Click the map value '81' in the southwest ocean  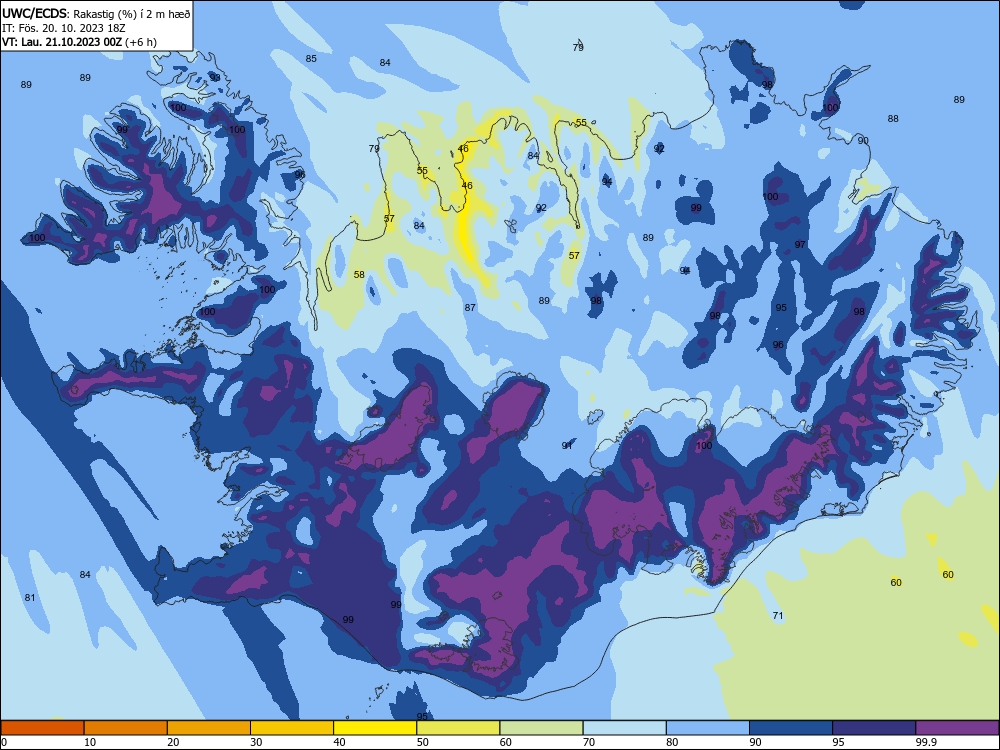pyautogui.click(x=29, y=598)
